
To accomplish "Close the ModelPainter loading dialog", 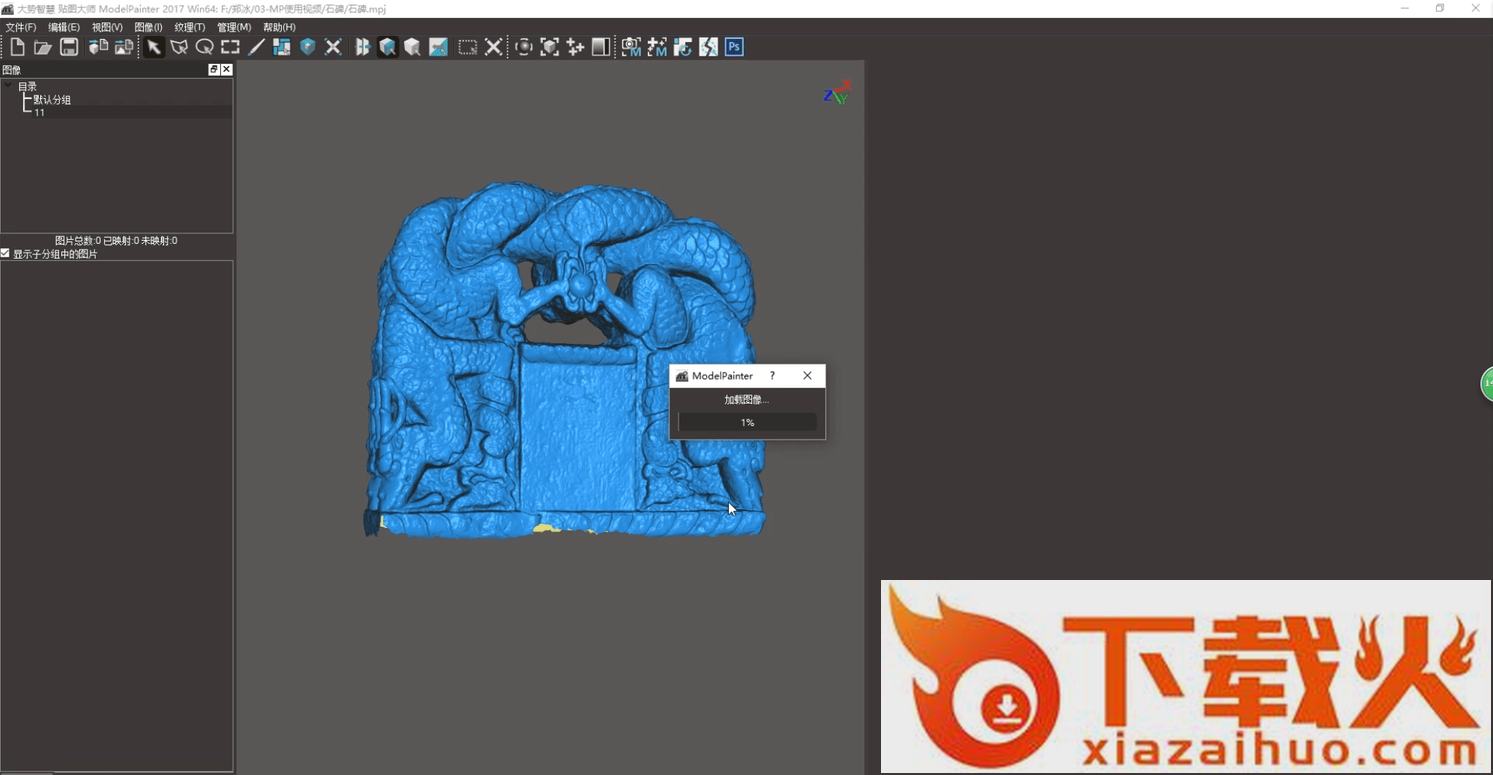I will tap(807, 376).
